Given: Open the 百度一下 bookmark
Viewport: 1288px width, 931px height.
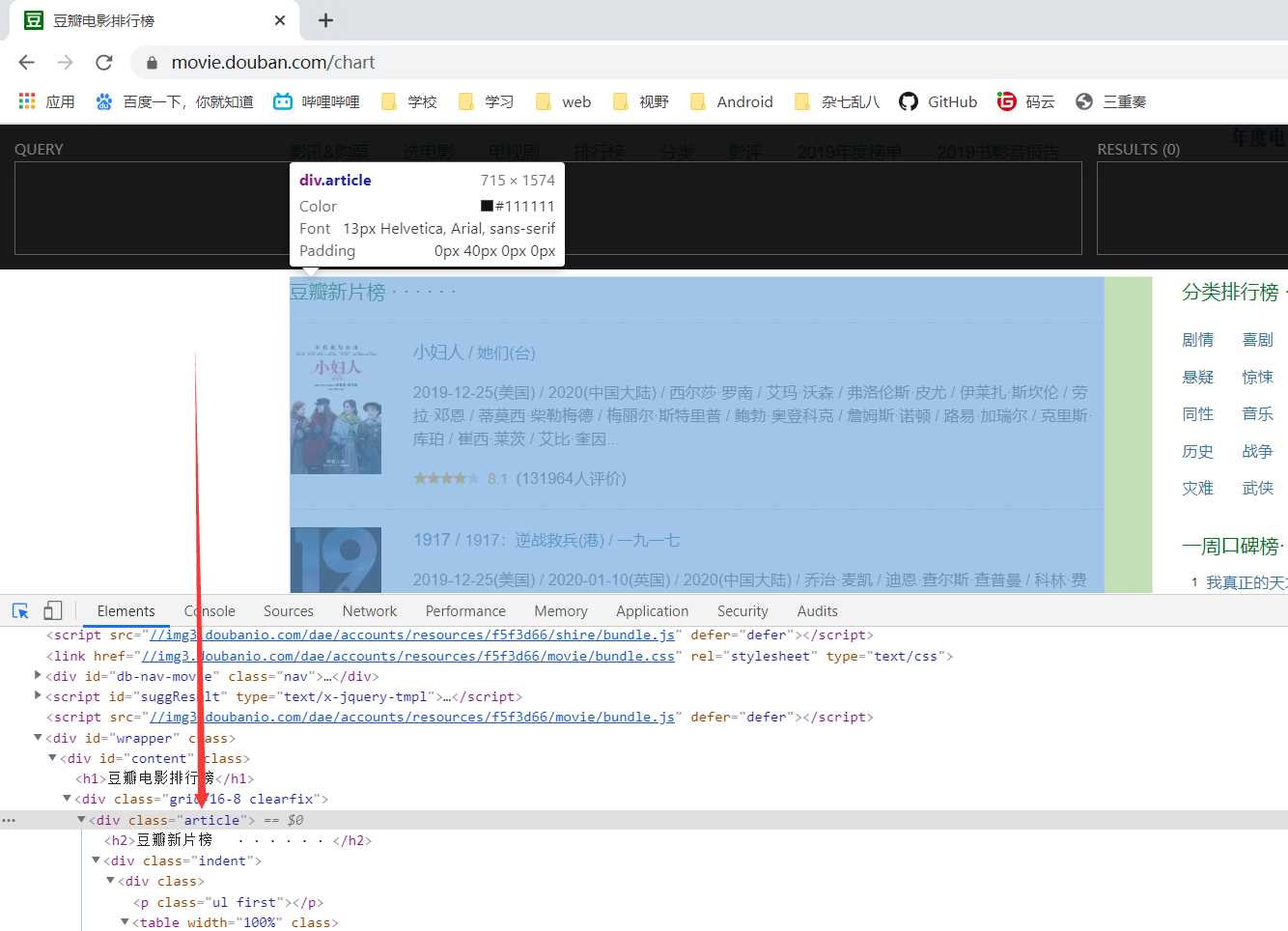Looking at the screenshot, I should coord(174,101).
